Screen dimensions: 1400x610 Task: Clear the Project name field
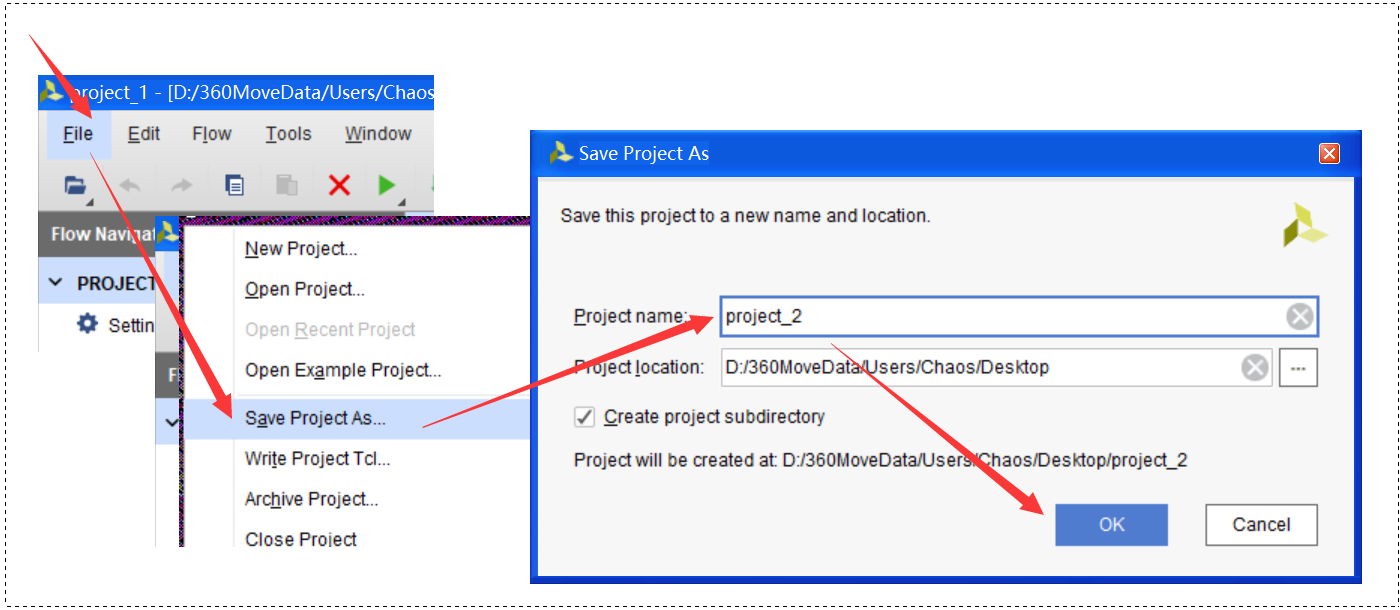pyautogui.click(x=1299, y=317)
